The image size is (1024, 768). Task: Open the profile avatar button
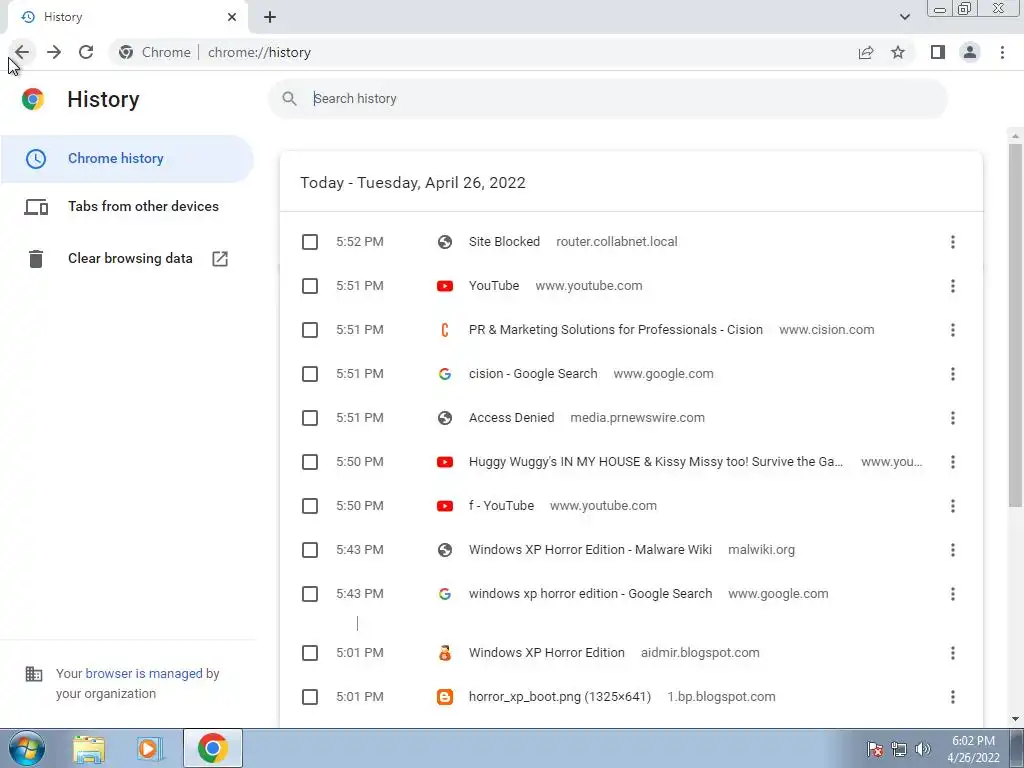click(x=970, y=52)
